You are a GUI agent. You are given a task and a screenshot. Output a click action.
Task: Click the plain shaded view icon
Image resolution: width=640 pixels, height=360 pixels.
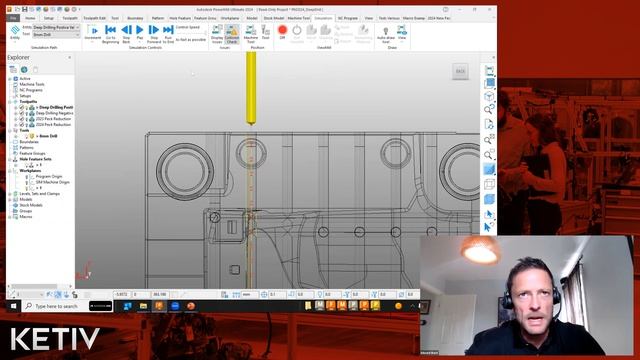coord(489,169)
